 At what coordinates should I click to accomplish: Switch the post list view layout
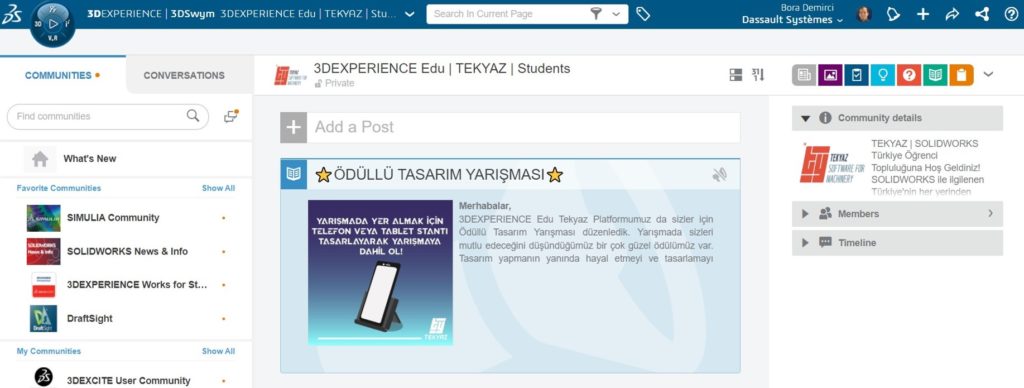click(736, 75)
